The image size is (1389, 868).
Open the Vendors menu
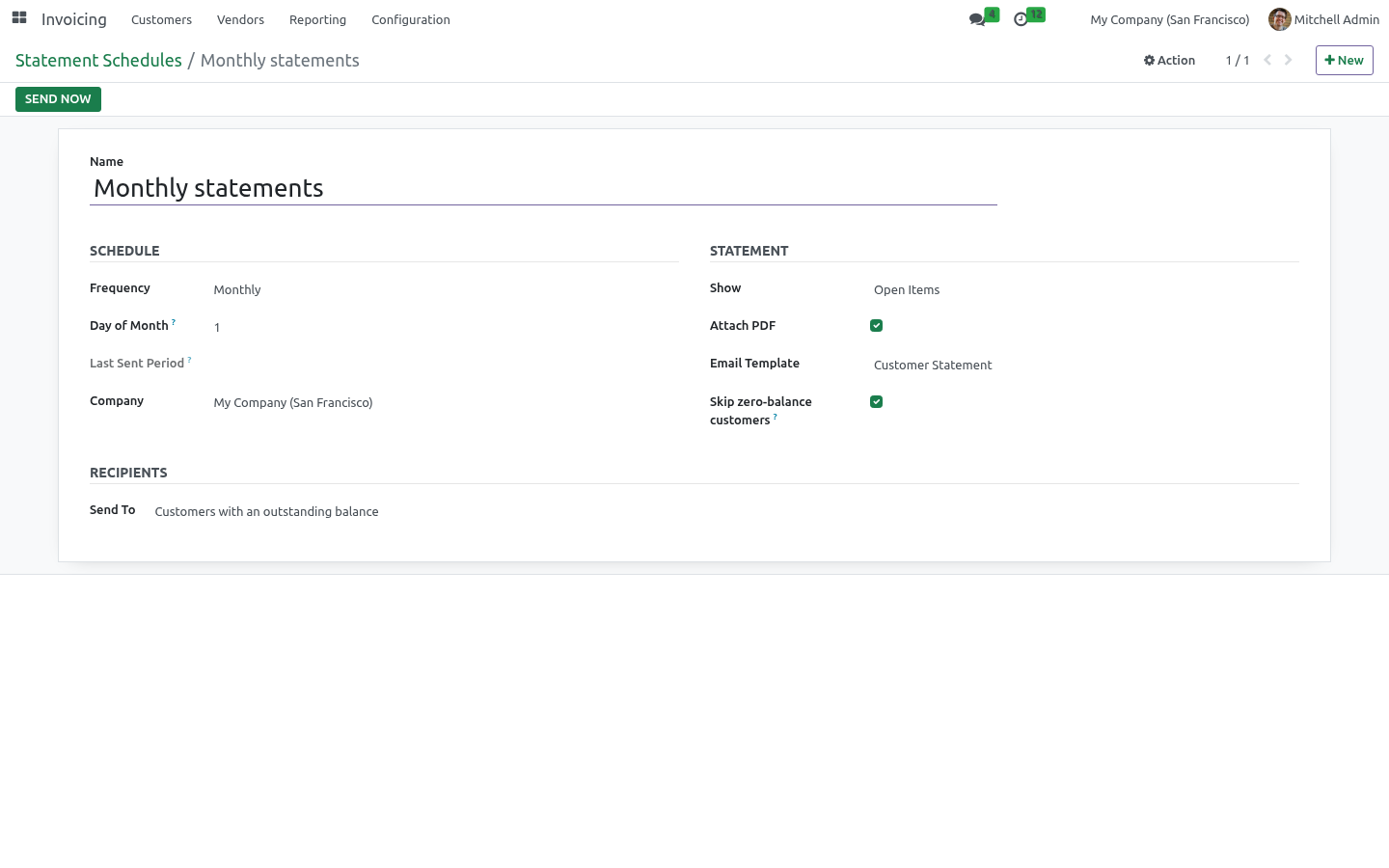click(x=240, y=19)
